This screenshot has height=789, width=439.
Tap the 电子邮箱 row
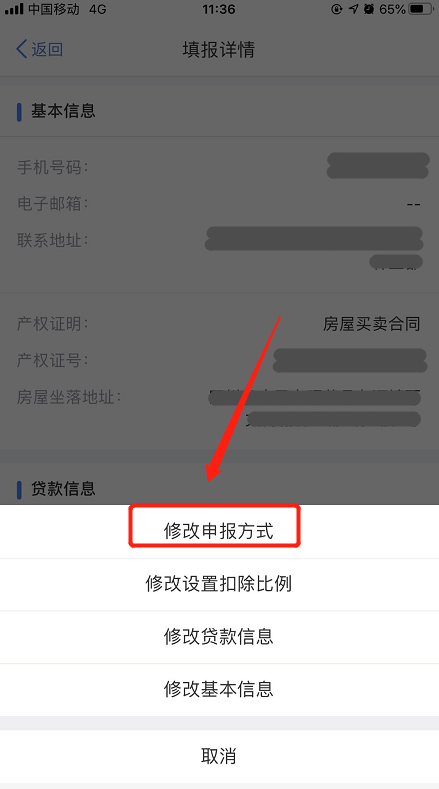coord(219,204)
